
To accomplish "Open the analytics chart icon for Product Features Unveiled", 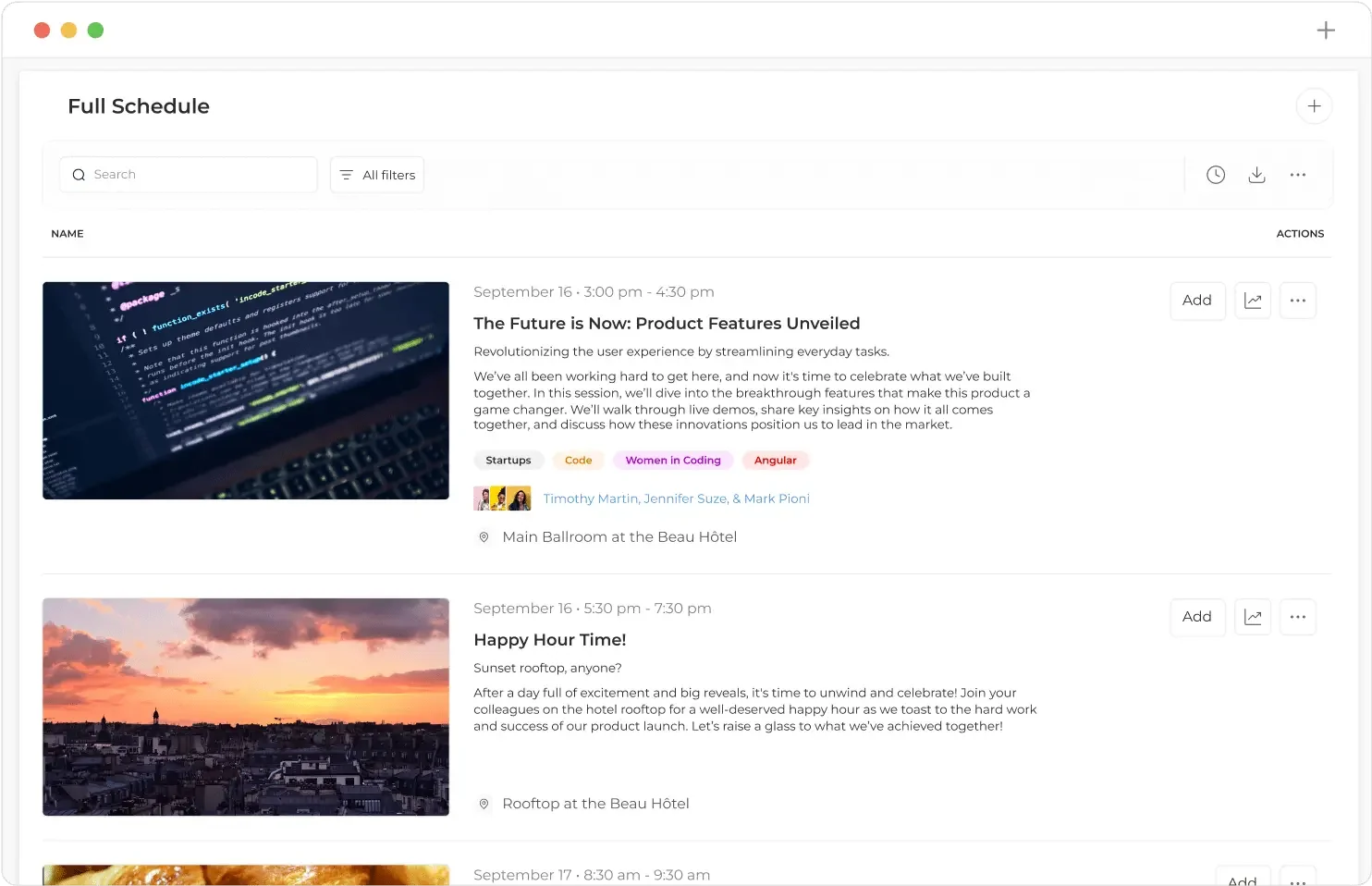I will click(1253, 301).
